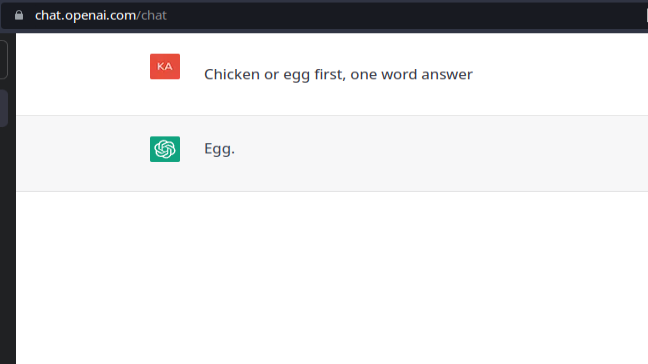This screenshot has width=648, height=364.
Task: Click the divider line beneath the Egg response
Action: coord(332,191)
